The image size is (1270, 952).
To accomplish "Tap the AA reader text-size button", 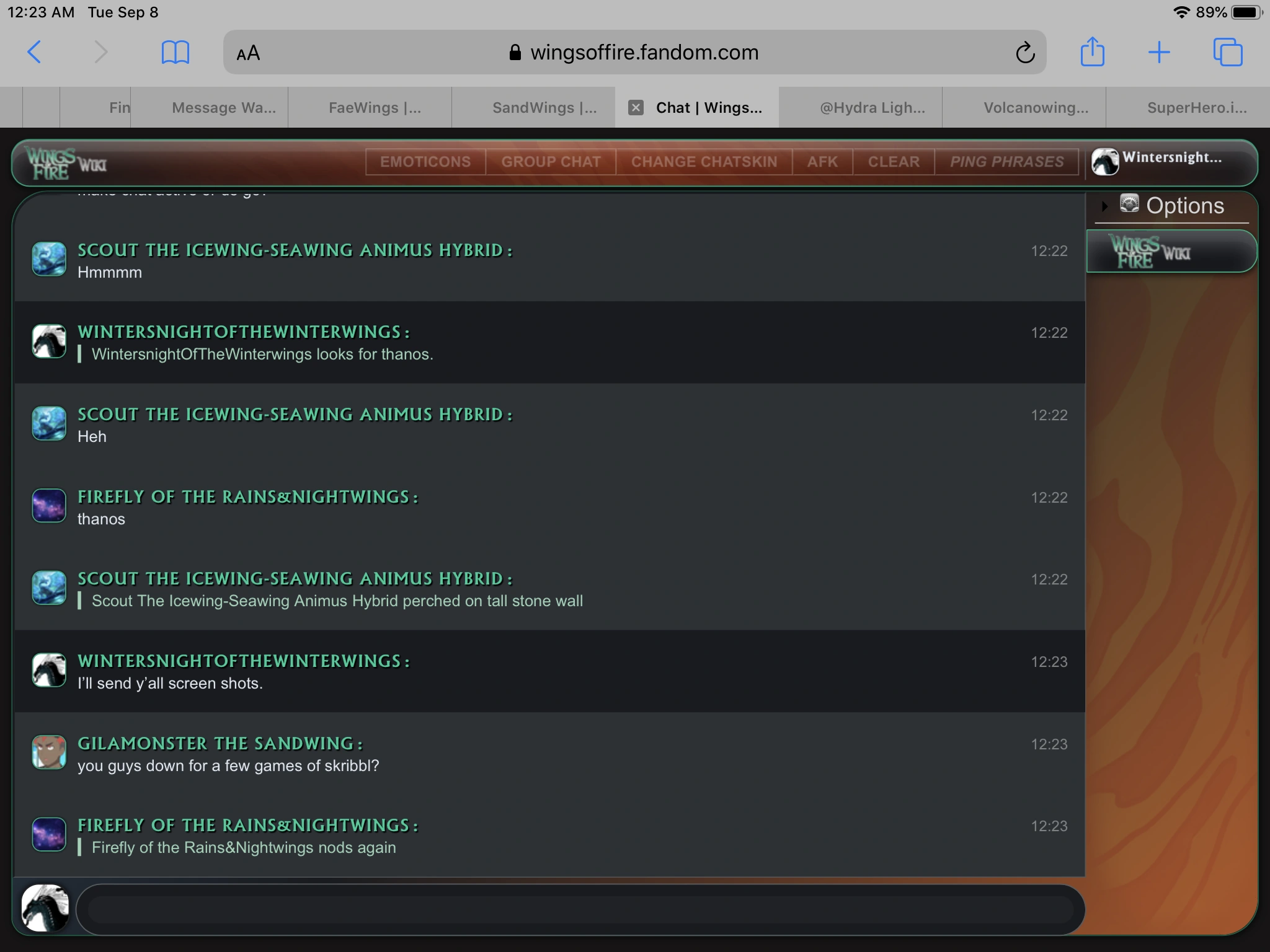I will tap(248, 53).
